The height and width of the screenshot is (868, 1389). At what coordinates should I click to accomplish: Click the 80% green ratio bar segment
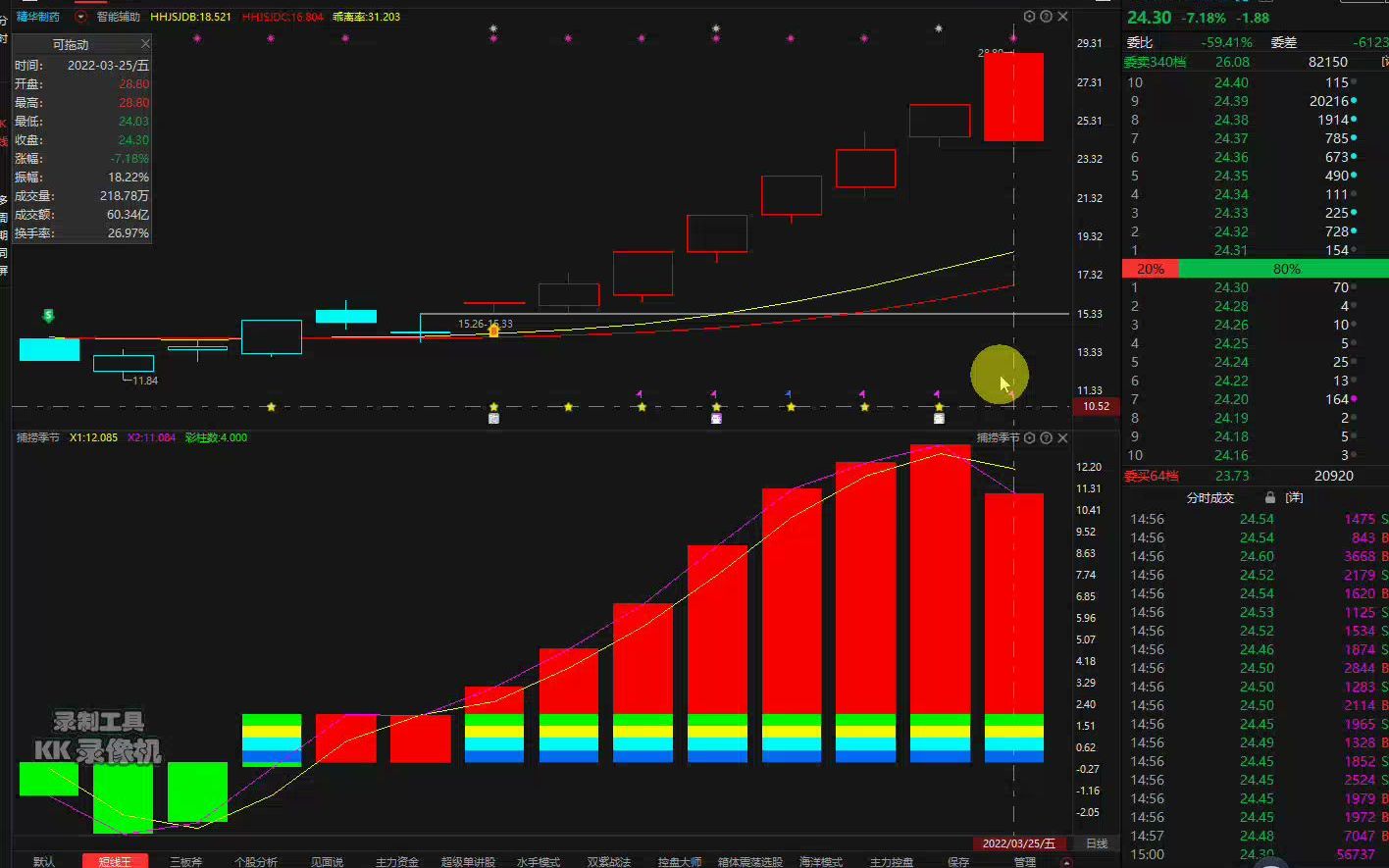click(1283, 269)
